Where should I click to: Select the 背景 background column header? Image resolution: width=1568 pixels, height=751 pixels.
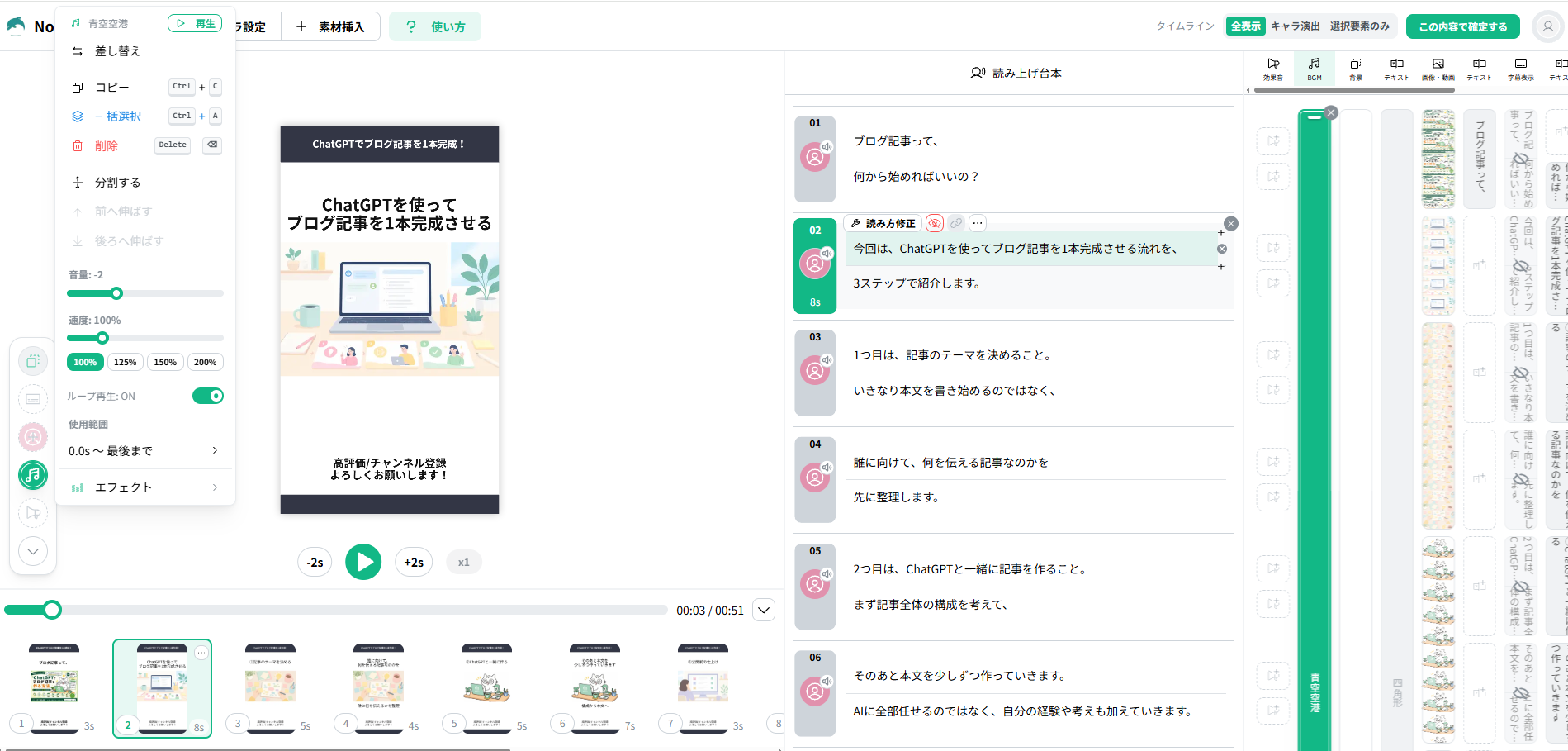click(1356, 69)
